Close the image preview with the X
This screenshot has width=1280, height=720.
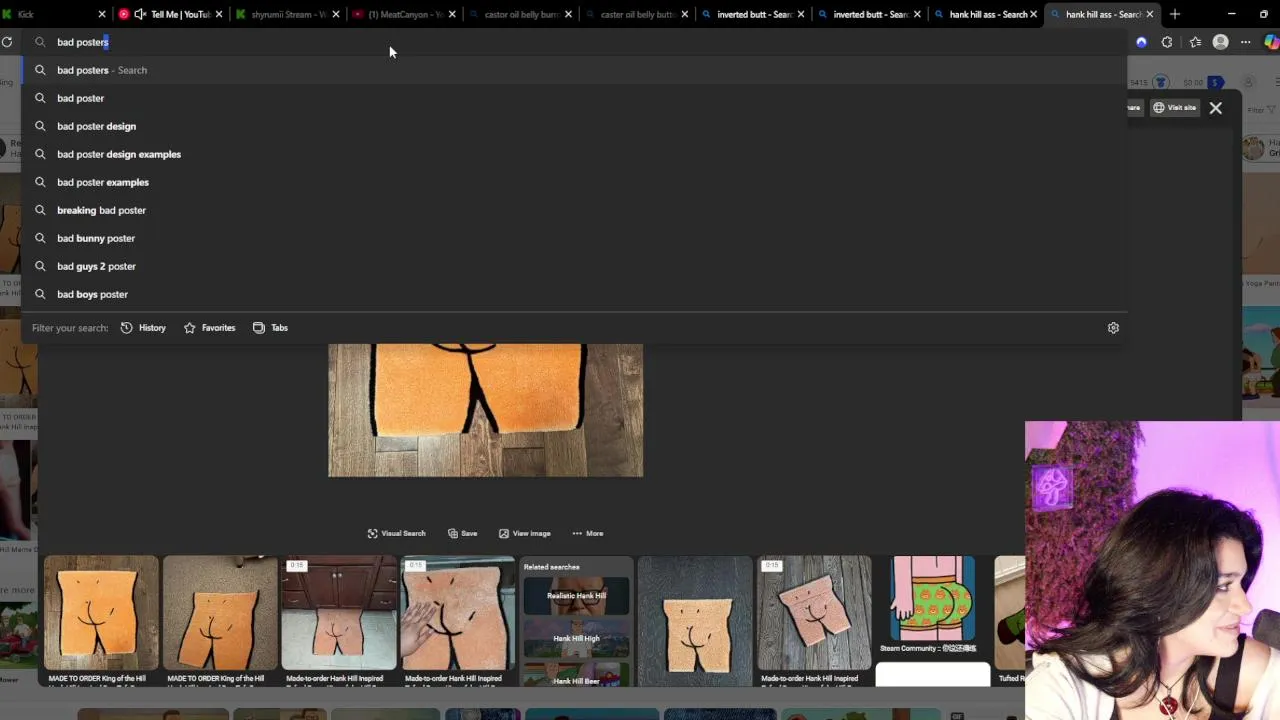tap(1215, 108)
